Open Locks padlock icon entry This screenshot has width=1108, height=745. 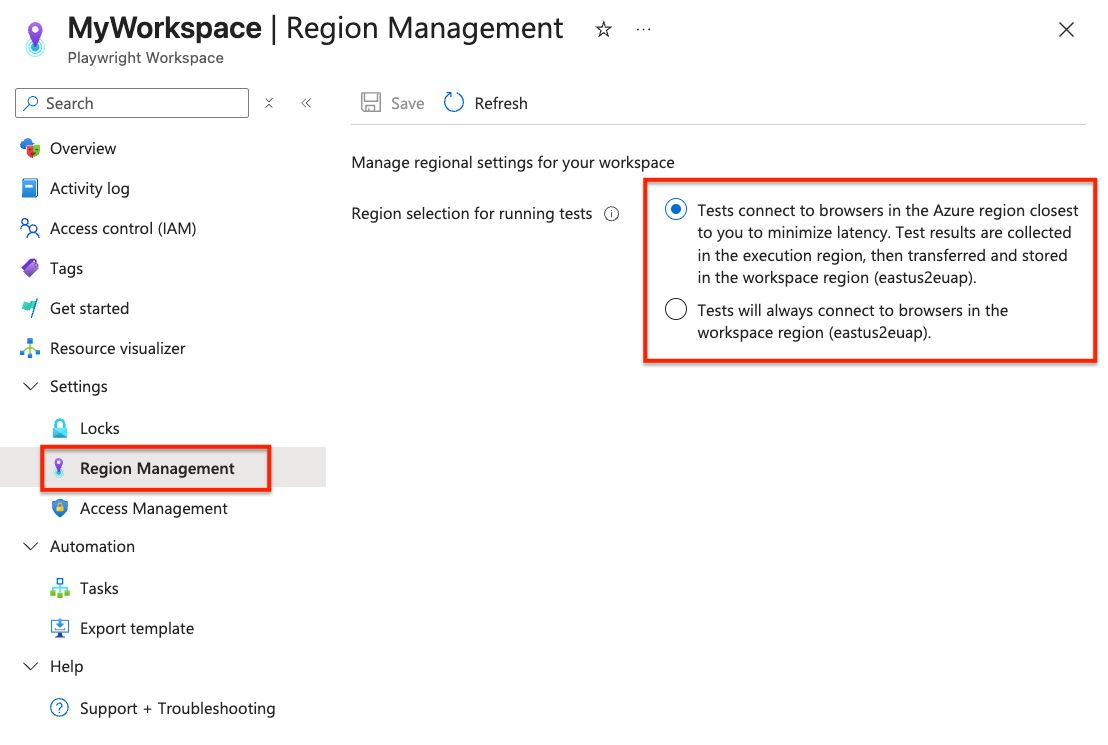(60, 428)
